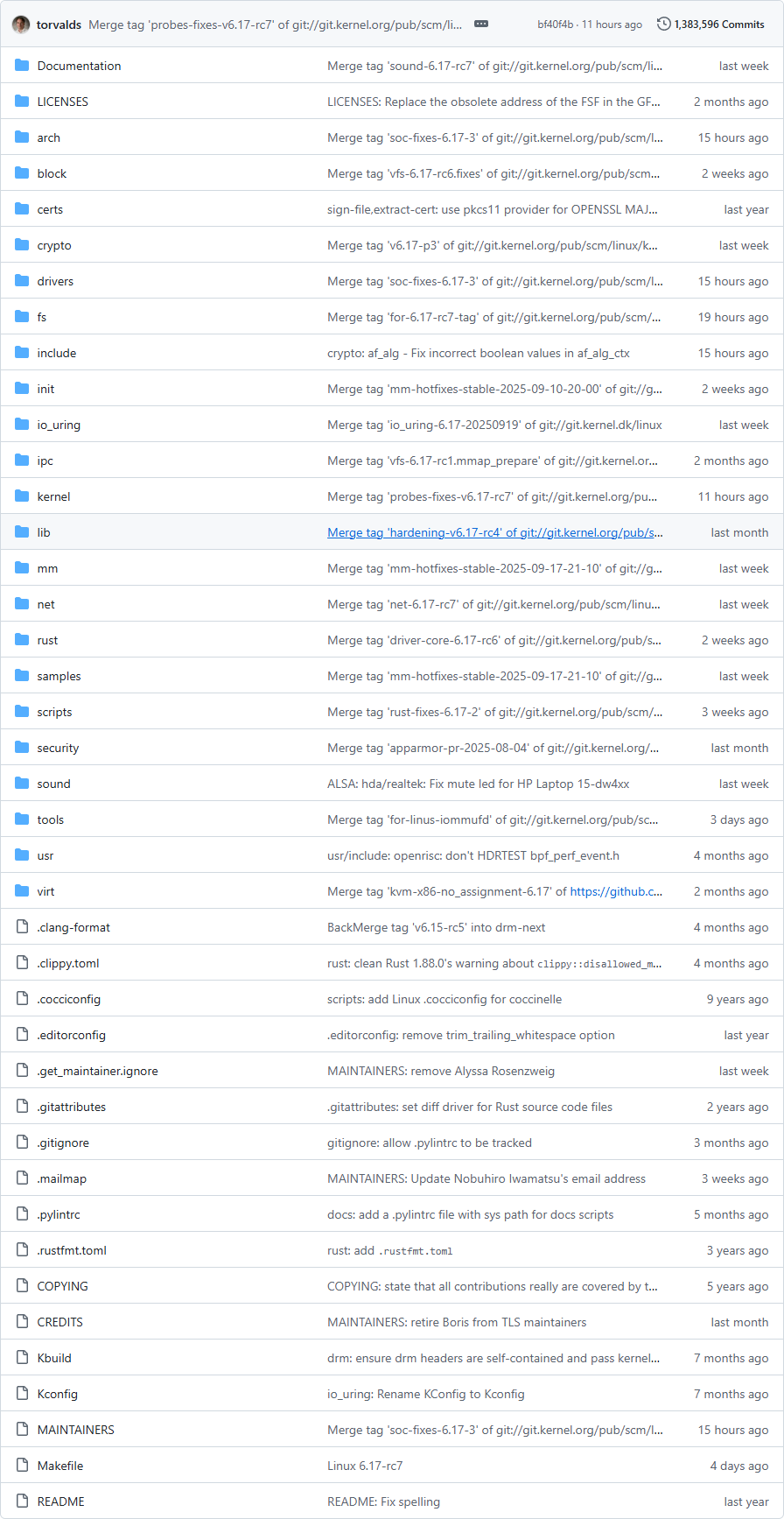
Task: Open the io_uring folder
Action: point(59,425)
